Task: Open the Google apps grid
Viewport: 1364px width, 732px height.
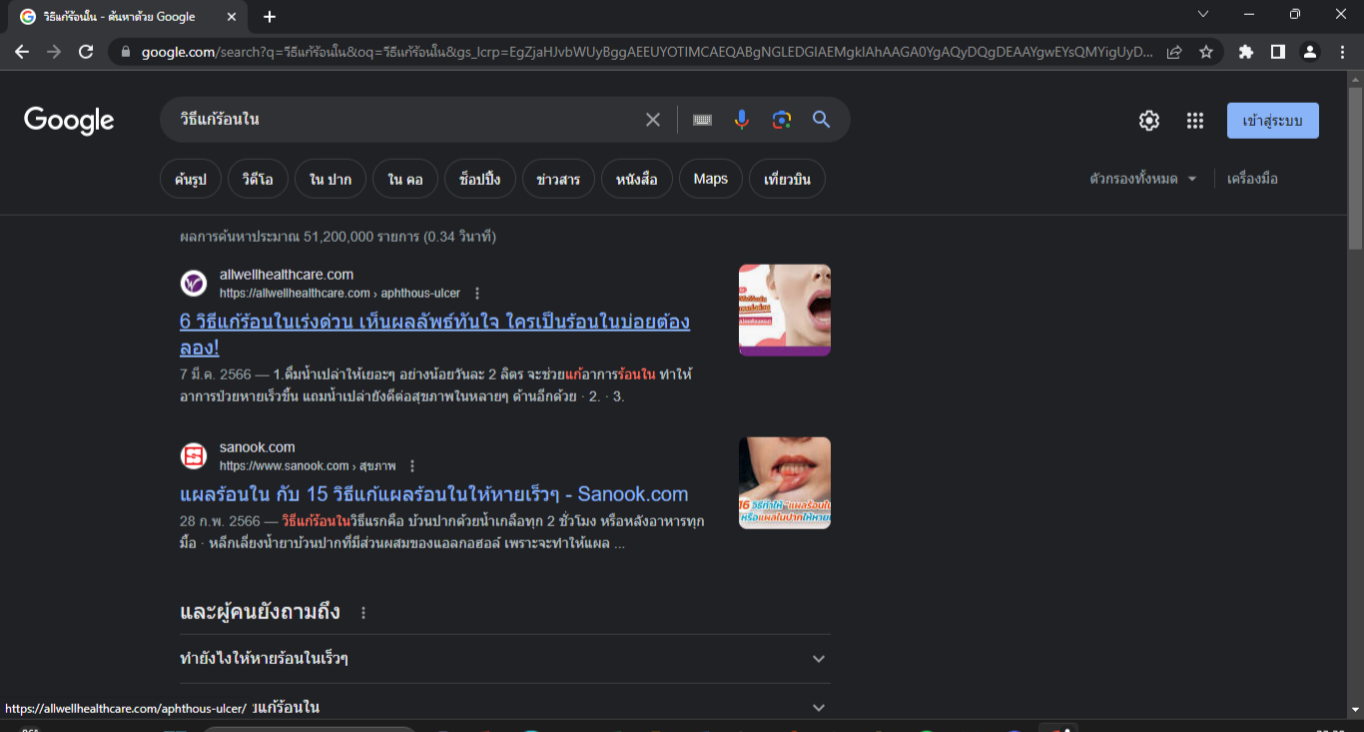Action: tap(1195, 121)
